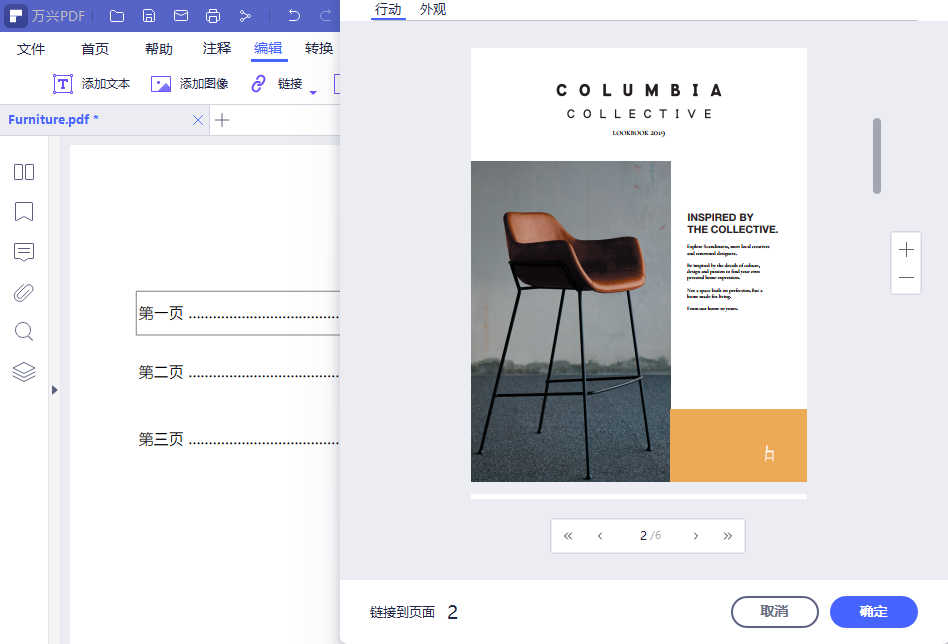Expand the left sidebar panel arrow

pos(55,389)
